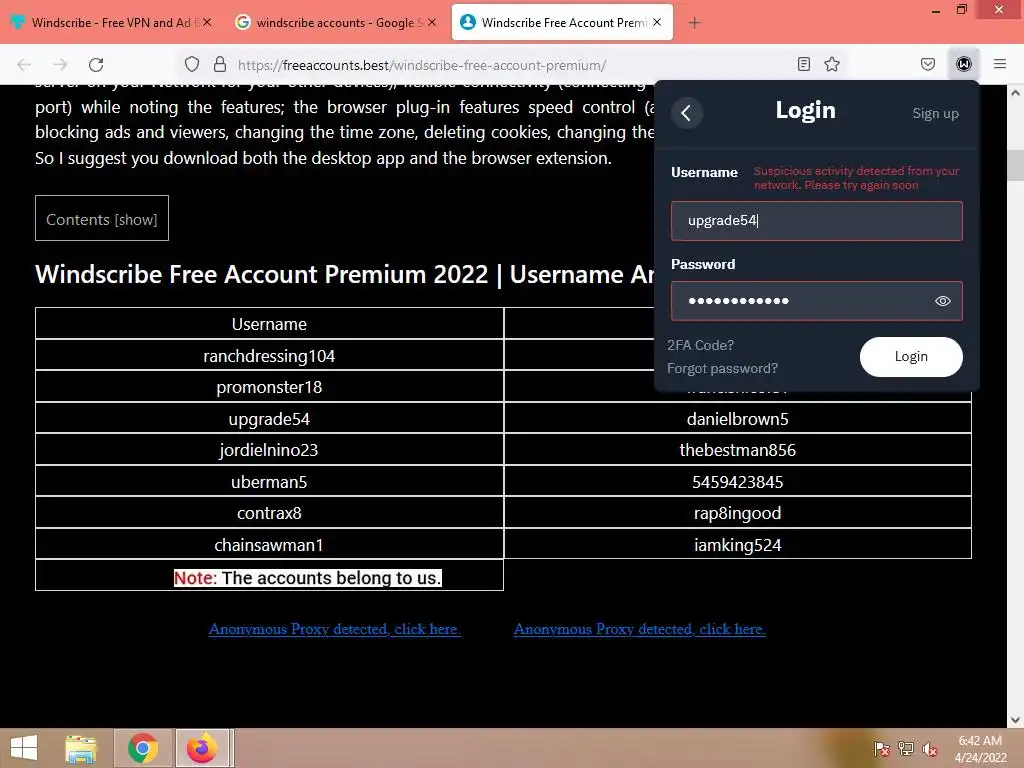Toggle password visibility eye icon
Image resolution: width=1024 pixels, height=768 pixels.
pos(942,301)
